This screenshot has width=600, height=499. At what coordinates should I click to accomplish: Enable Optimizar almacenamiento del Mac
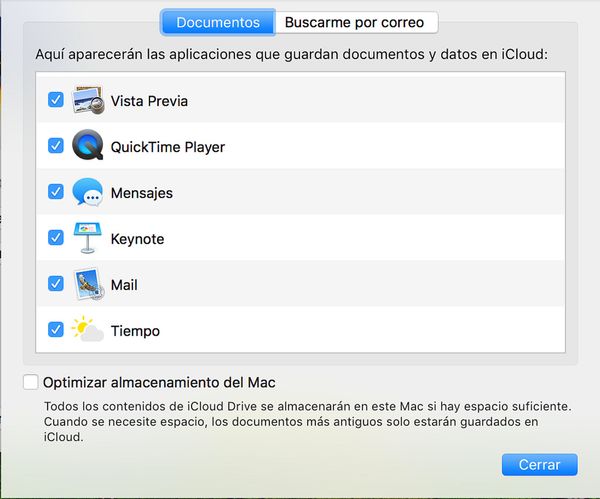pyautogui.click(x=31, y=382)
